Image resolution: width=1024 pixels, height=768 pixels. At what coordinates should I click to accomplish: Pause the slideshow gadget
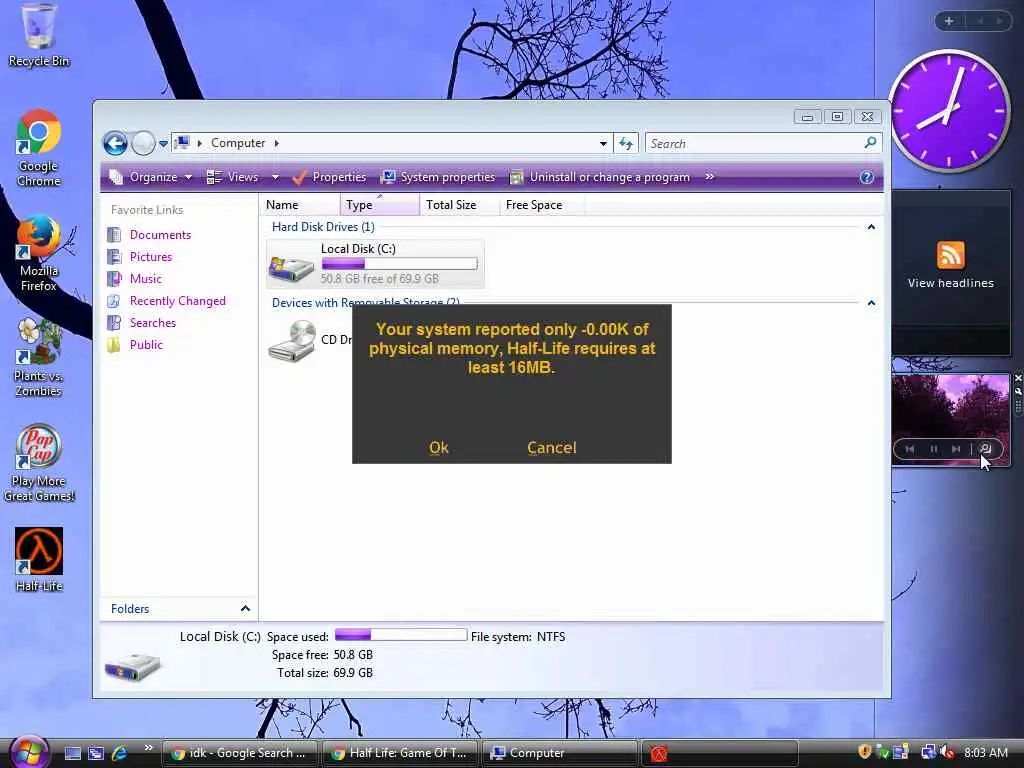tap(933, 449)
